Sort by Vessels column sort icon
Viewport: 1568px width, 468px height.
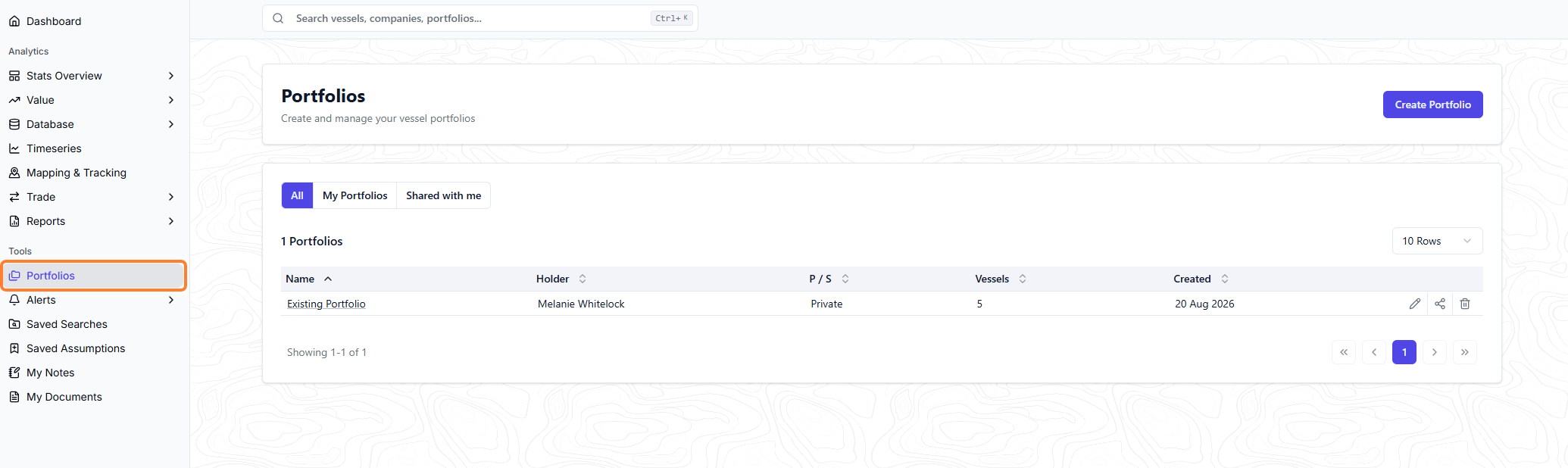[1023, 279]
